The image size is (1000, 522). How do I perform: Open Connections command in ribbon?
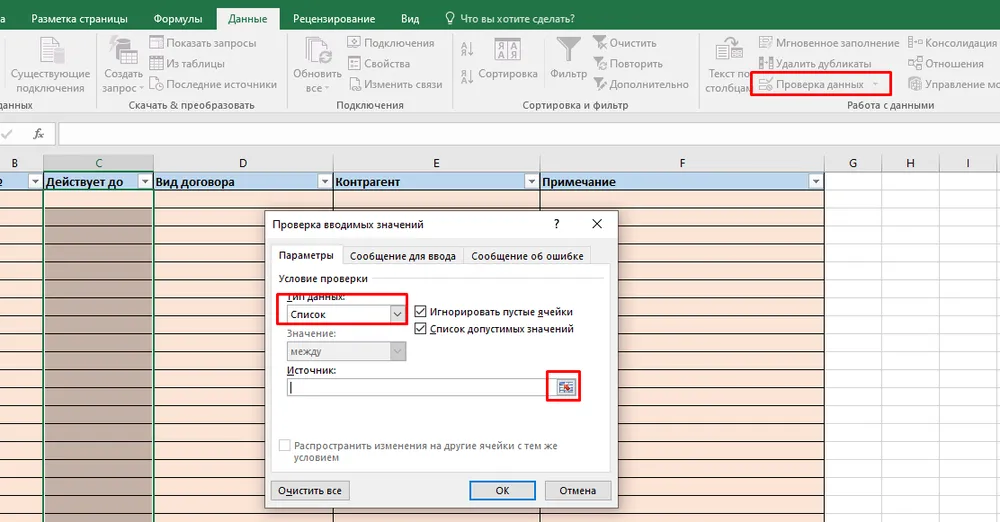point(391,43)
